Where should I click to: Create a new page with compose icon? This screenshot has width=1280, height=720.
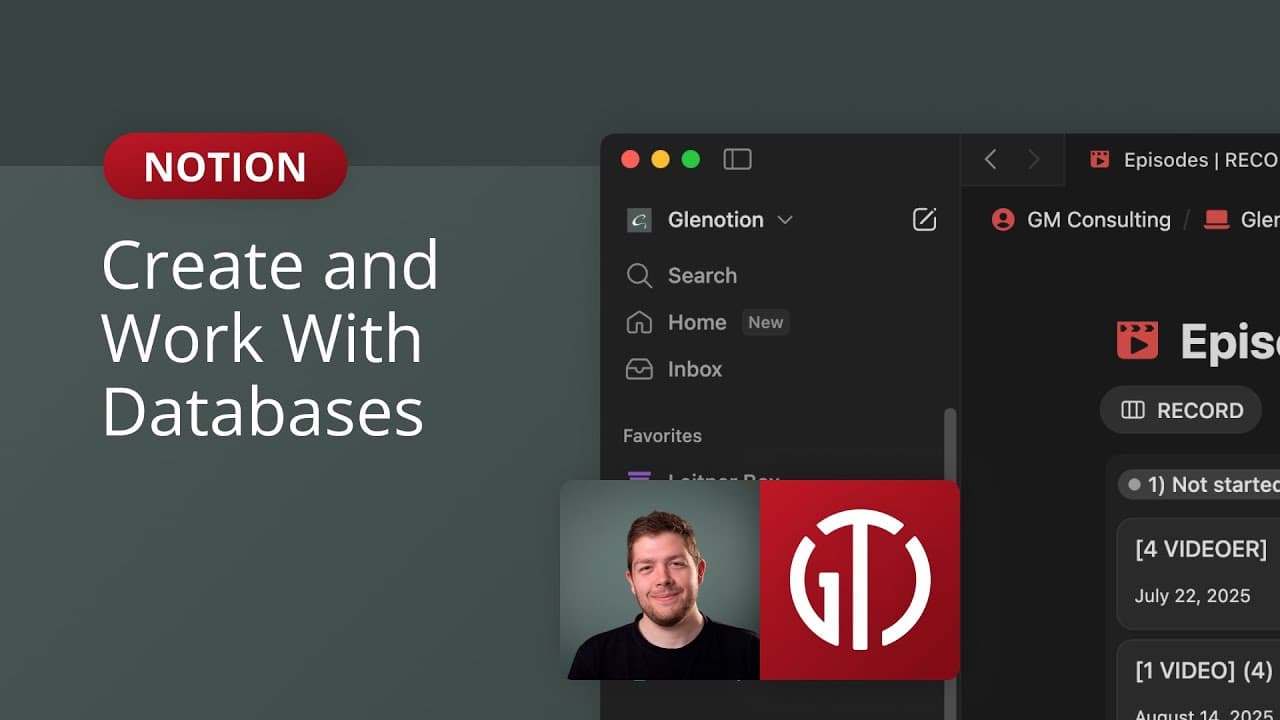[x=924, y=219]
